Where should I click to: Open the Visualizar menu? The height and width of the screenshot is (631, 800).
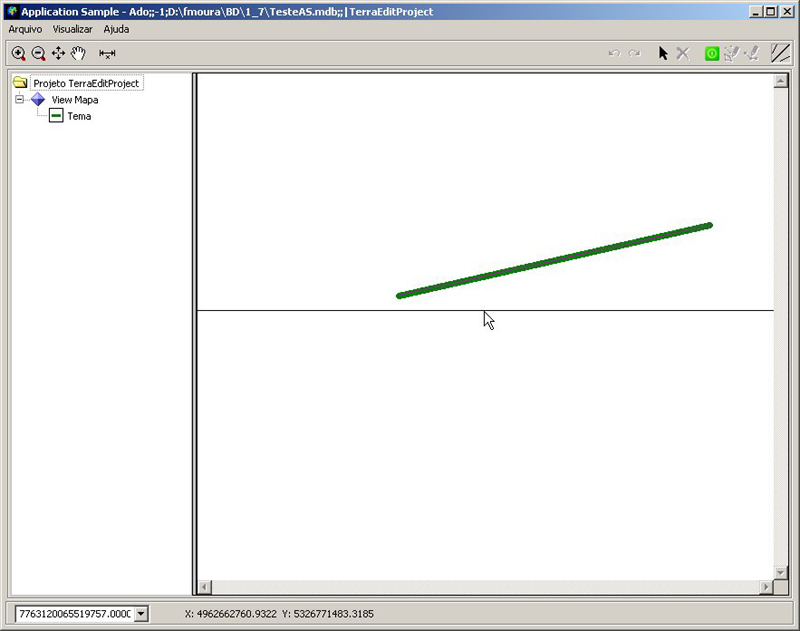[73, 29]
